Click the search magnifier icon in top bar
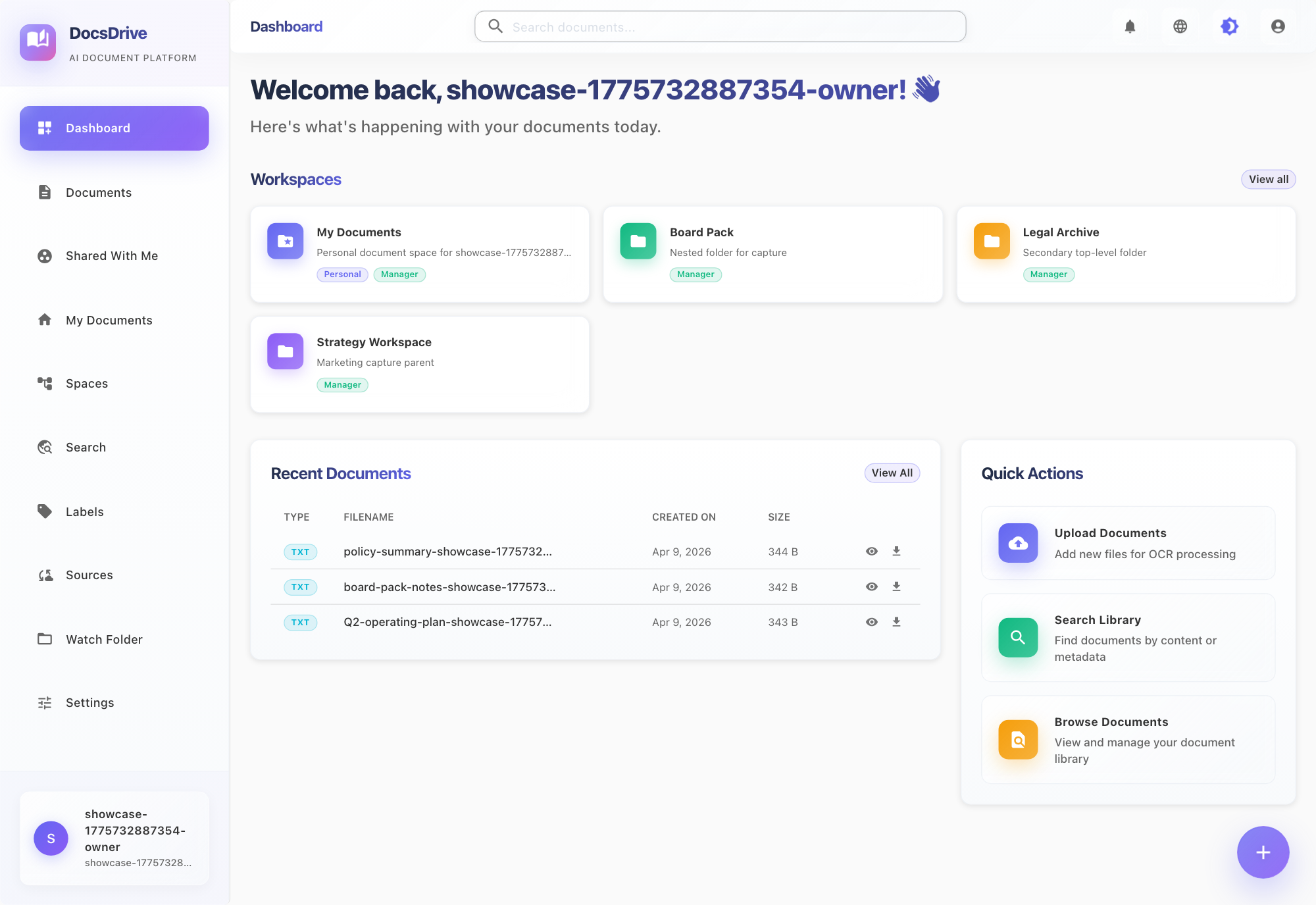1316x905 pixels. coord(495,26)
